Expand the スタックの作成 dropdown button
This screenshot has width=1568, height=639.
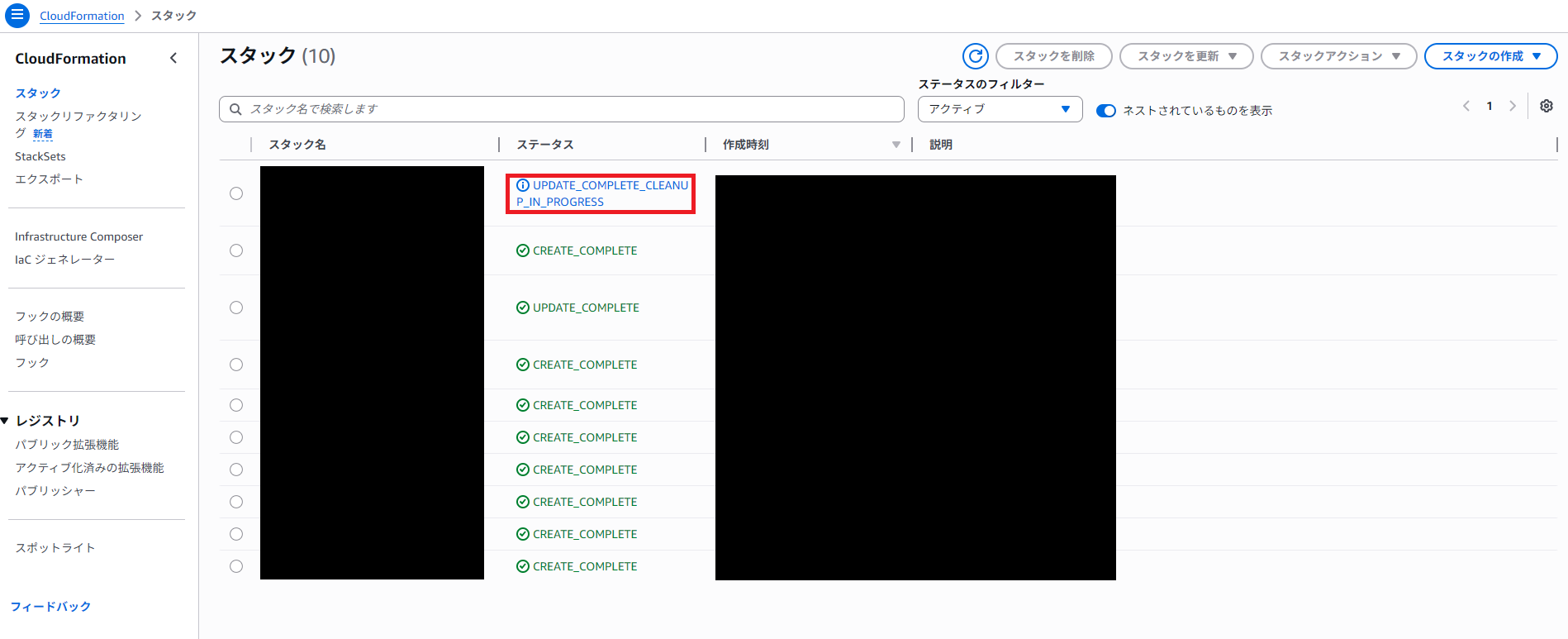1490,56
